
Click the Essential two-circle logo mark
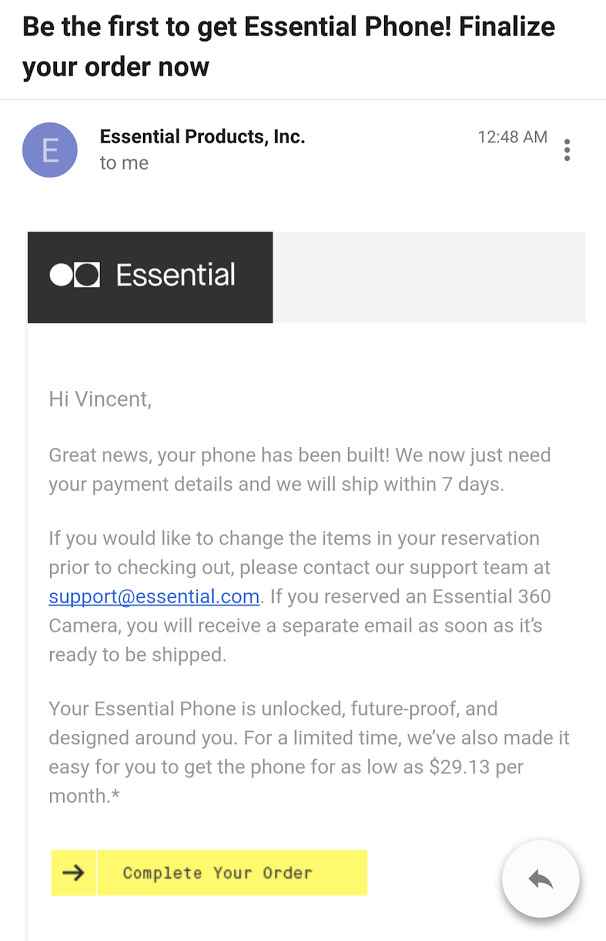click(x=75, y=275)
